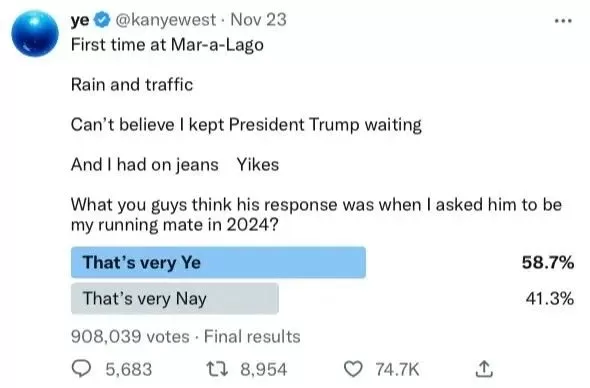The image size is (590, 388).
Task: Click the 8,954 retweets count
Action: point(264,369)
